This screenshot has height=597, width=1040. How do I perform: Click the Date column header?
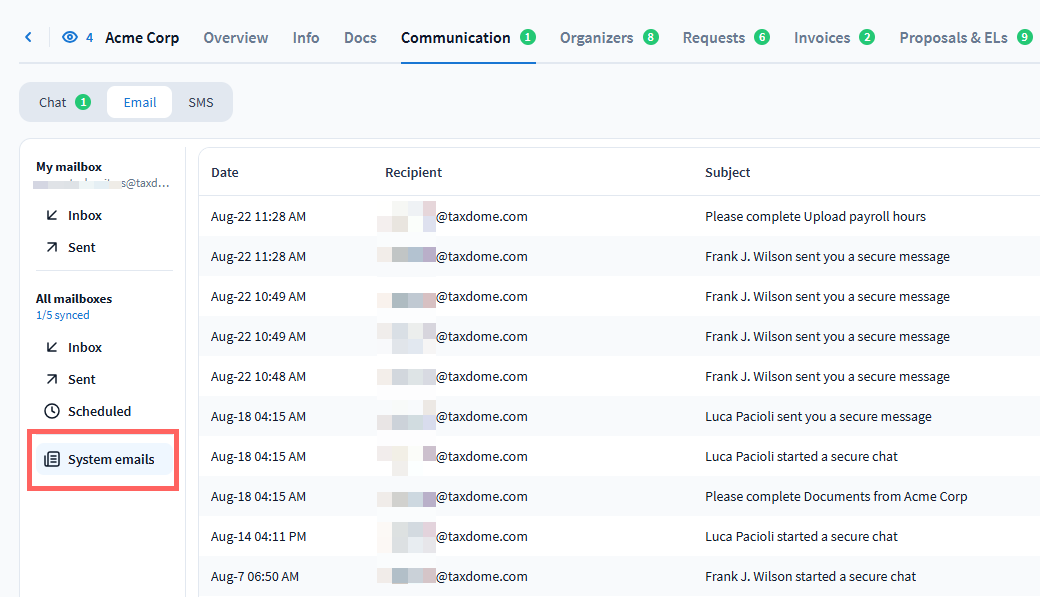click(225, 172)
